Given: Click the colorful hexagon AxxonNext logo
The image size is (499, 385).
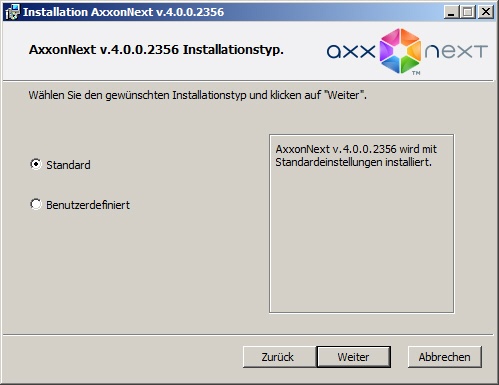Looking at the screenshot, I should click(400, 51).
